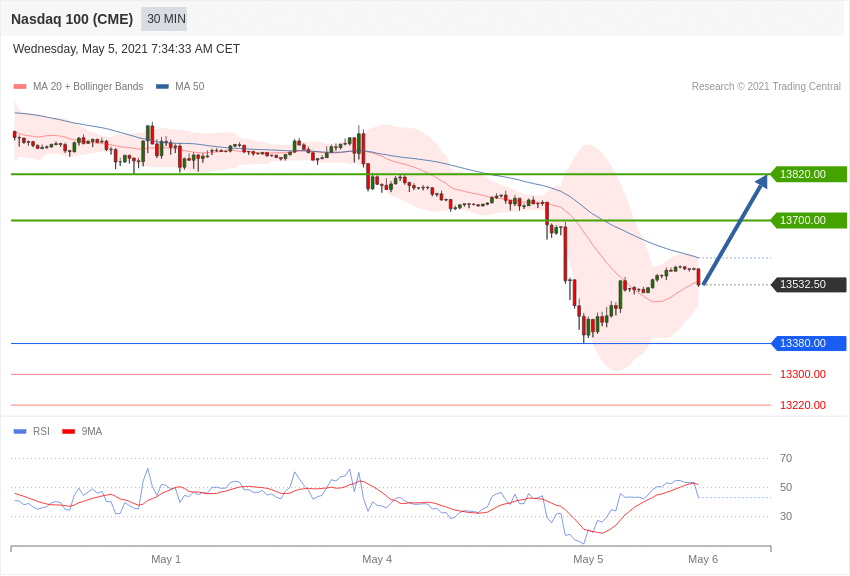The width and height of the screenshot is (850, 576).
Task: Click the May 6 date axis label
Action: click(703, 559)
